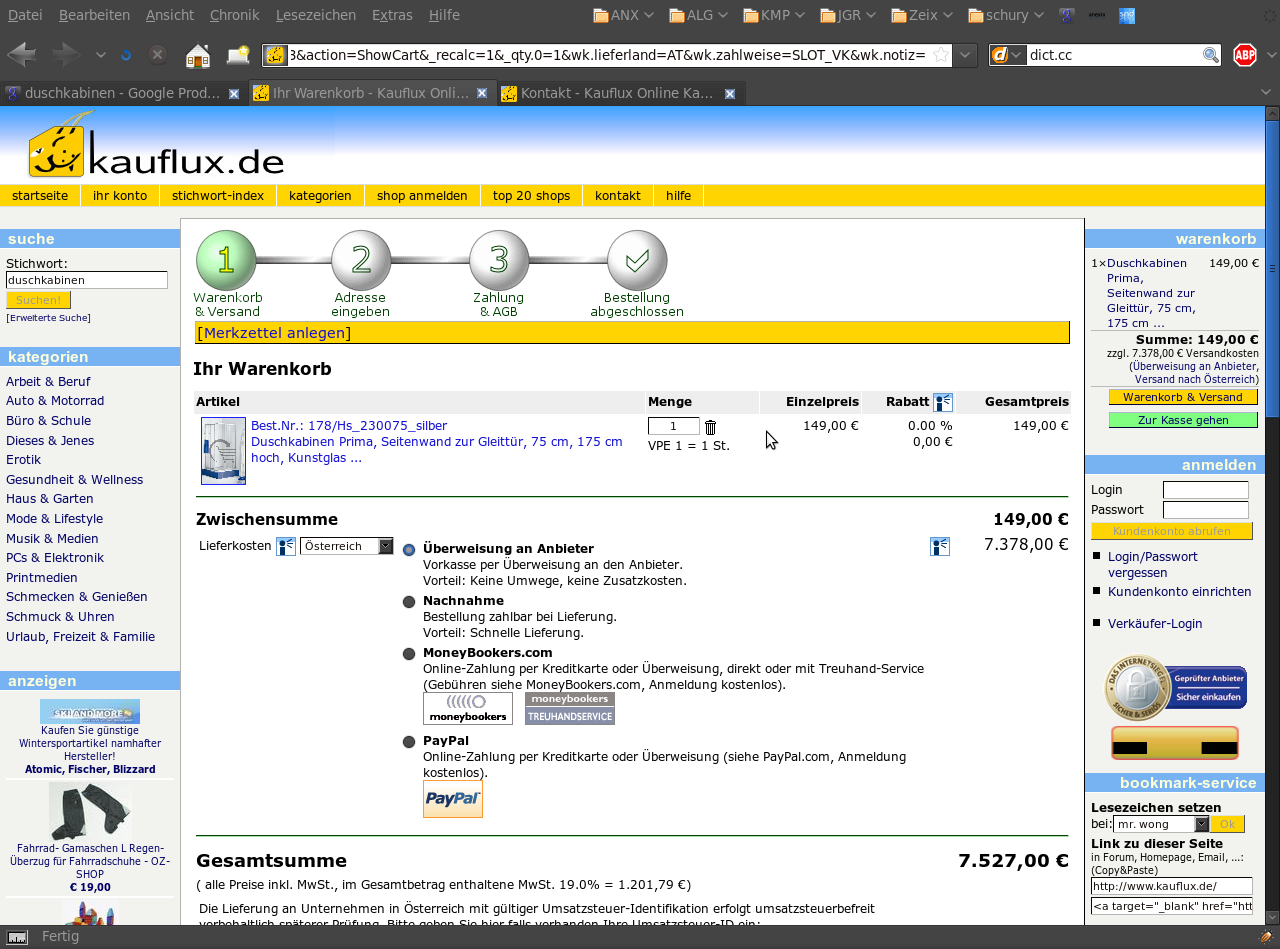Go forward with the browser forward arrow
Viewport: 1280px width, 949px height.
pos(66,55)
